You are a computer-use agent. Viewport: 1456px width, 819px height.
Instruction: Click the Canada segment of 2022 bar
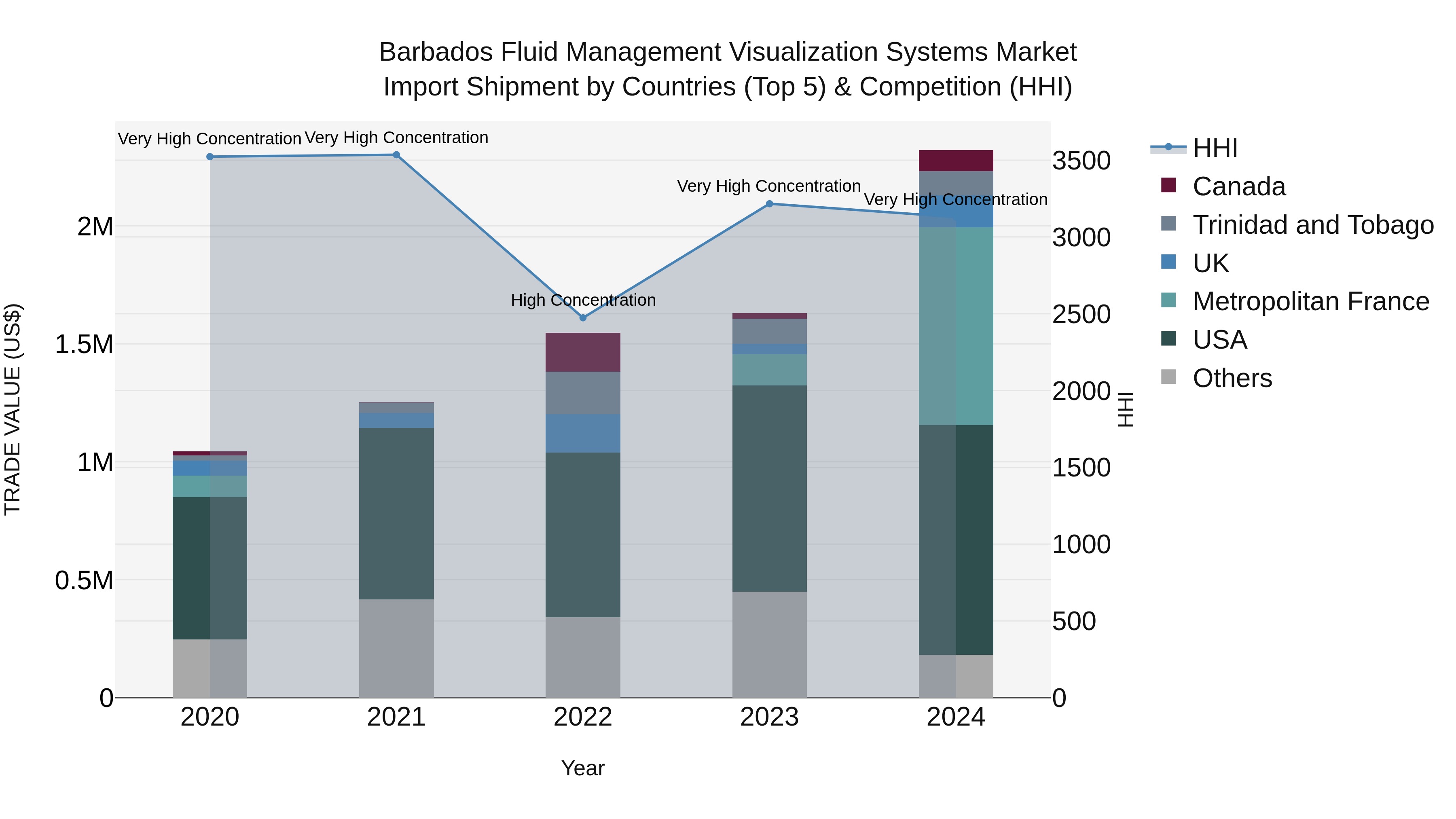tap(583, 352)
